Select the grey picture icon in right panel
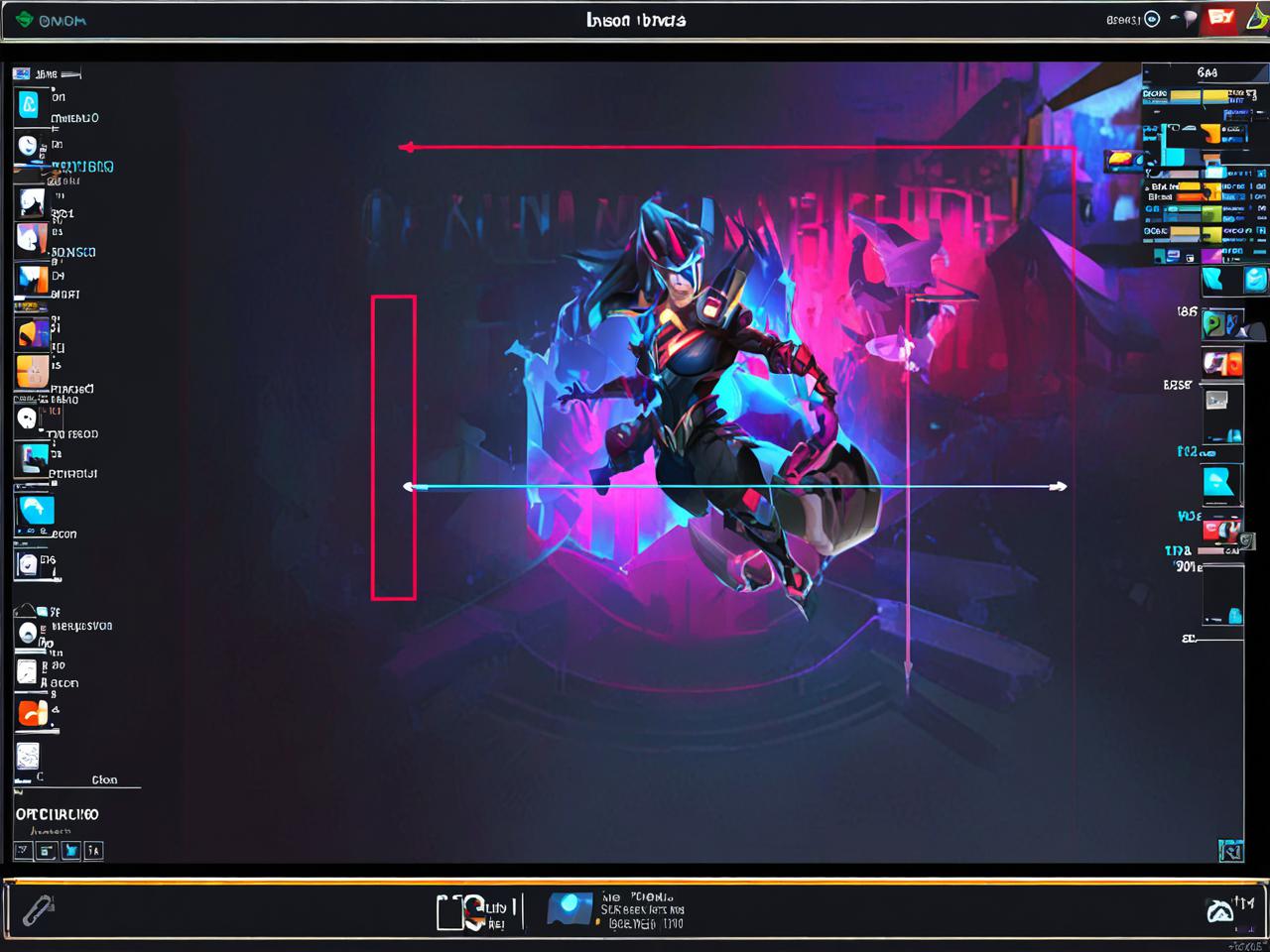Screen dimensions: 1270x952 click(x=1216, y=401)
